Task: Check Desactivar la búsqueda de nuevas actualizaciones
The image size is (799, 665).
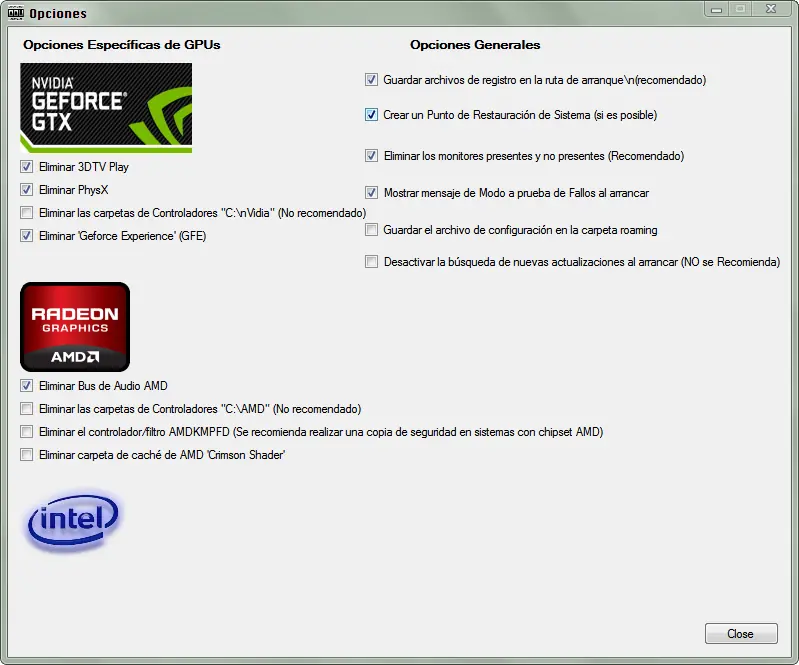Action: [371, 262]
